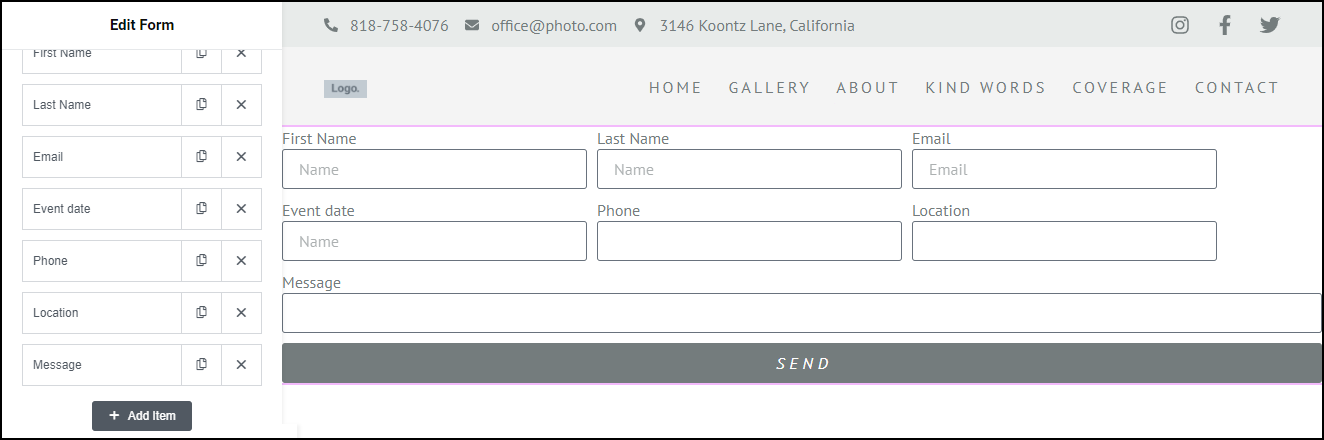Go to the GALLERY menu item
The width and height of the screenshot is (1324, 440).
(769, 88)
